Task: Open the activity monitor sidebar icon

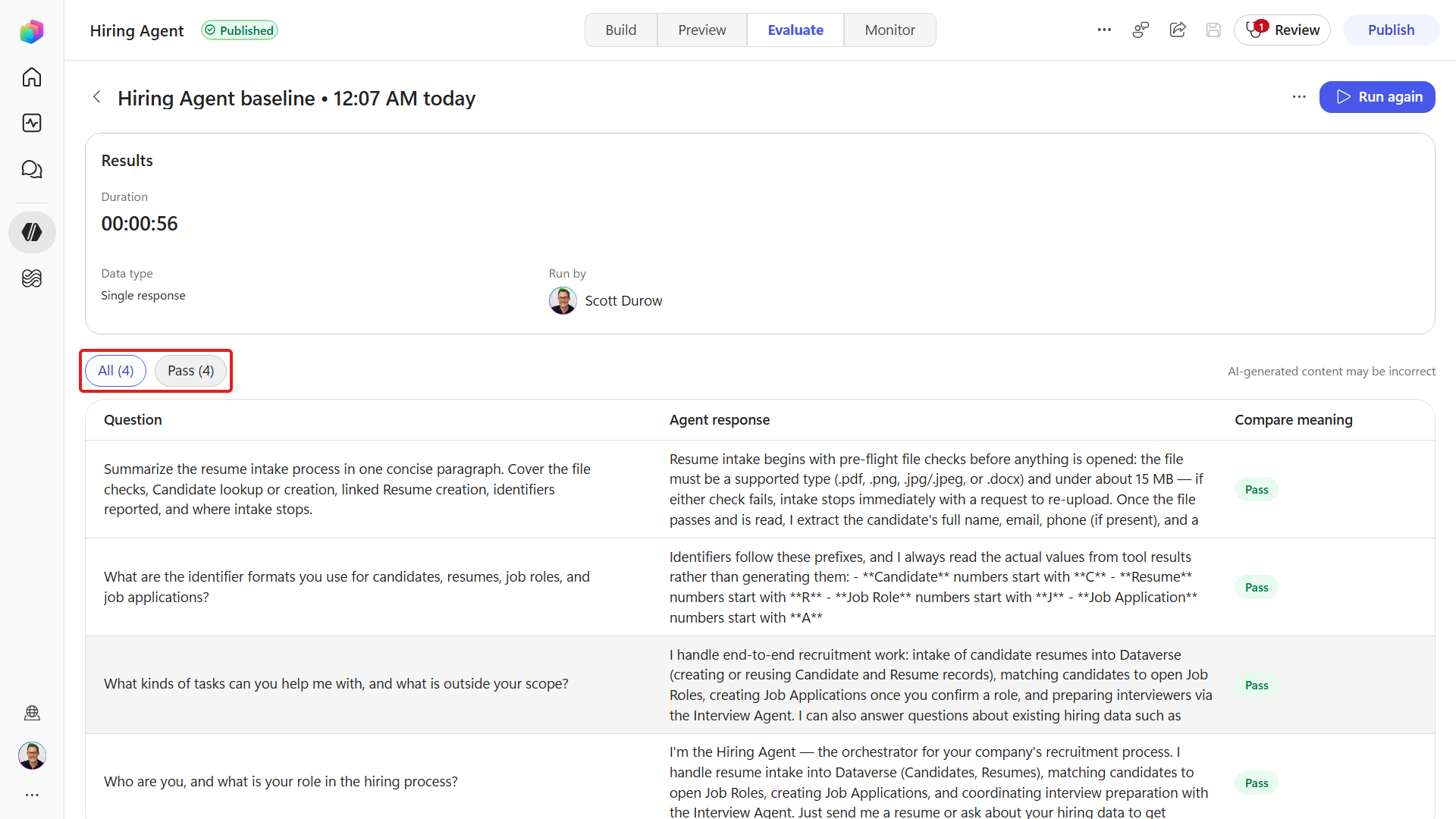Action: click(32, 123)
